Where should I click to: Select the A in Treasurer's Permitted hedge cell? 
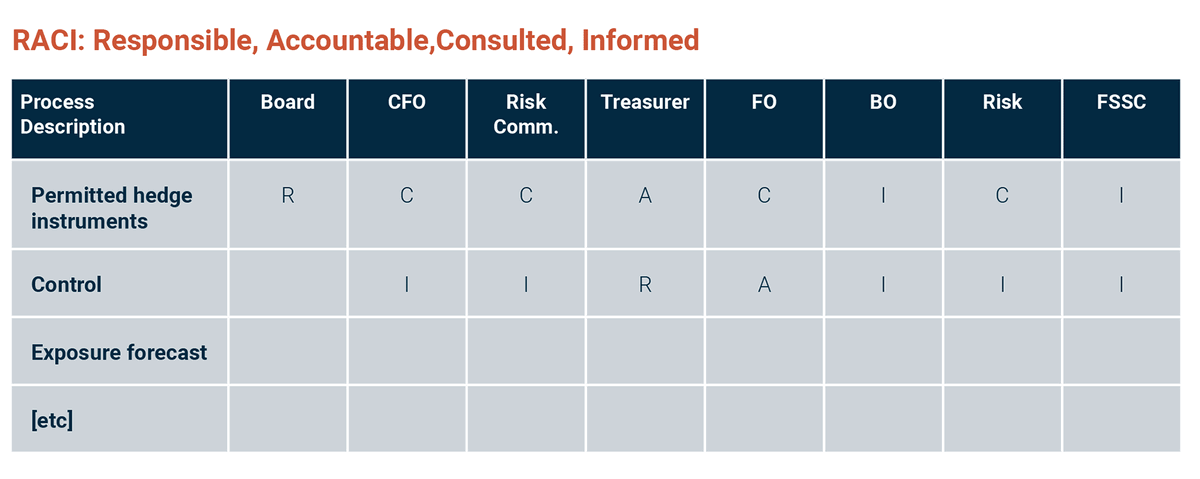pyautogui.click(x=645, y=196)
